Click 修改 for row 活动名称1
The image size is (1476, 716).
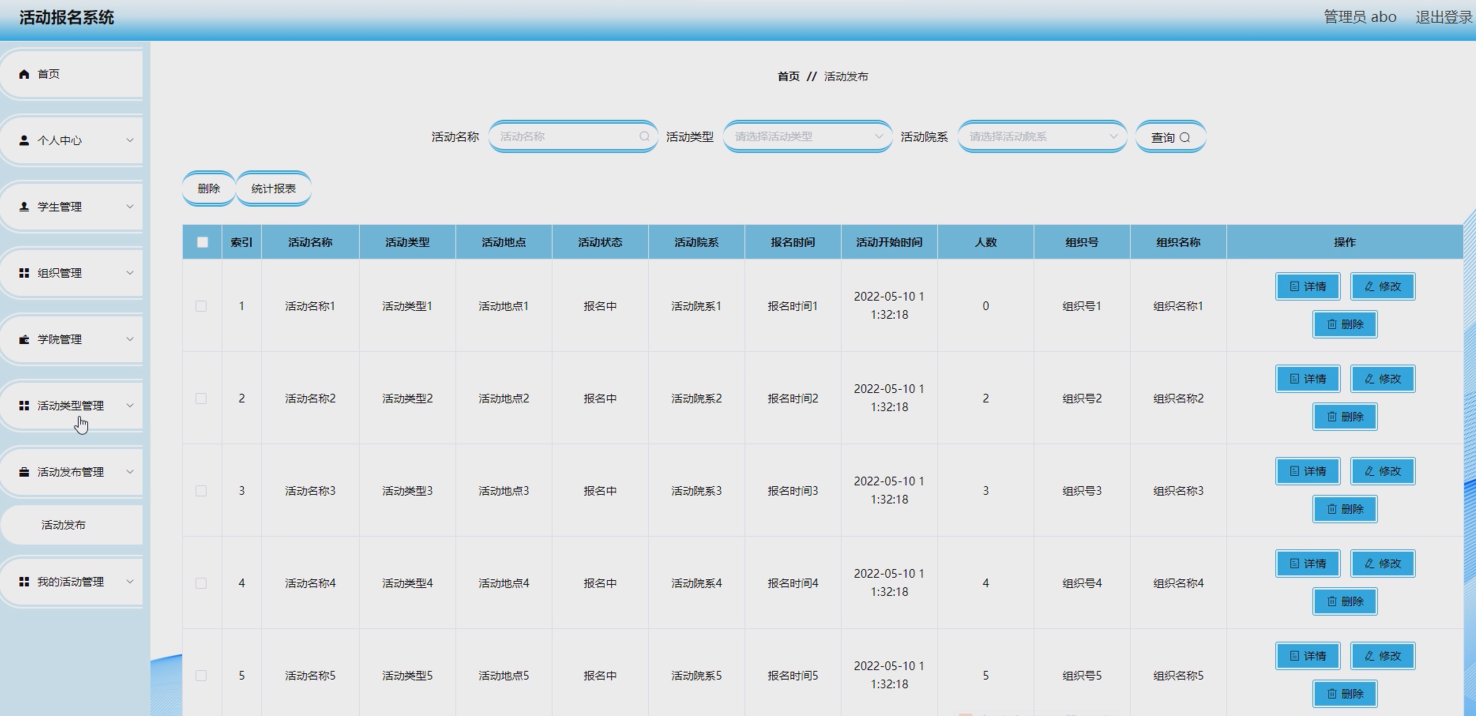click(x=1383, y=287)
